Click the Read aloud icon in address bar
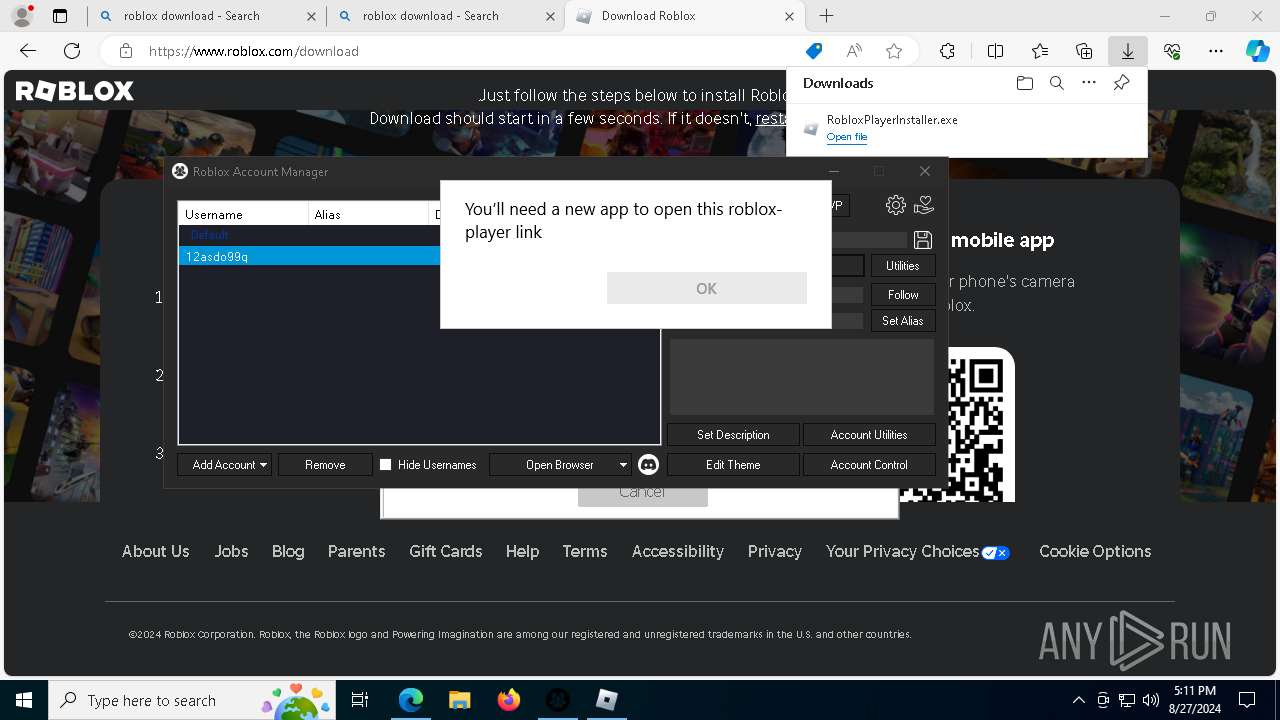1280x720 pixels. [854, 51]
